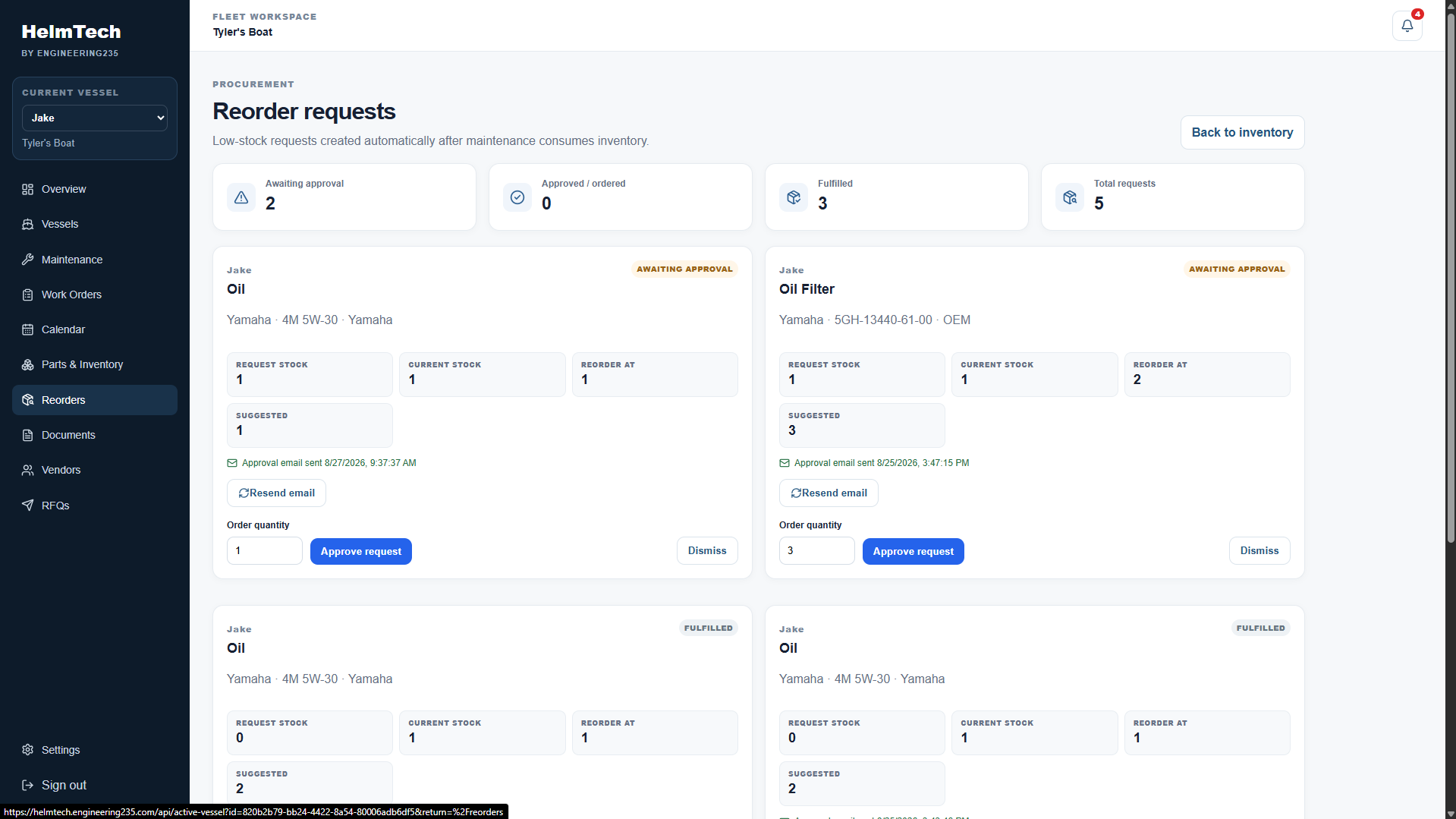This screenshot has width=1456, height=819.
Task: Dismiss the Oil awaiting approval request
Action: 707,550
